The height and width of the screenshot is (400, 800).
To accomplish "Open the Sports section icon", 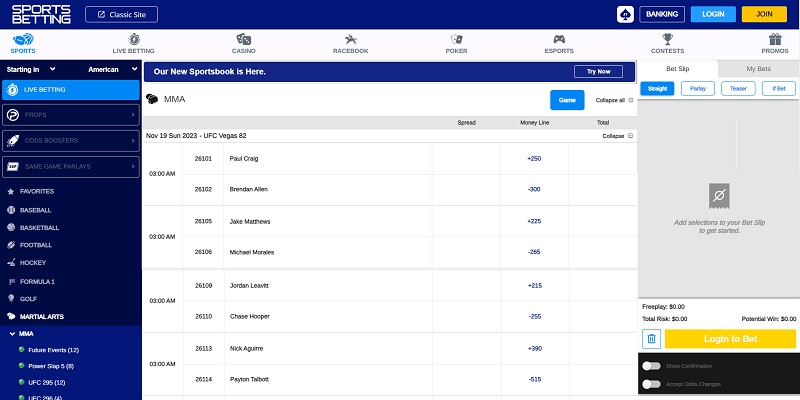I will coord(23,39).
